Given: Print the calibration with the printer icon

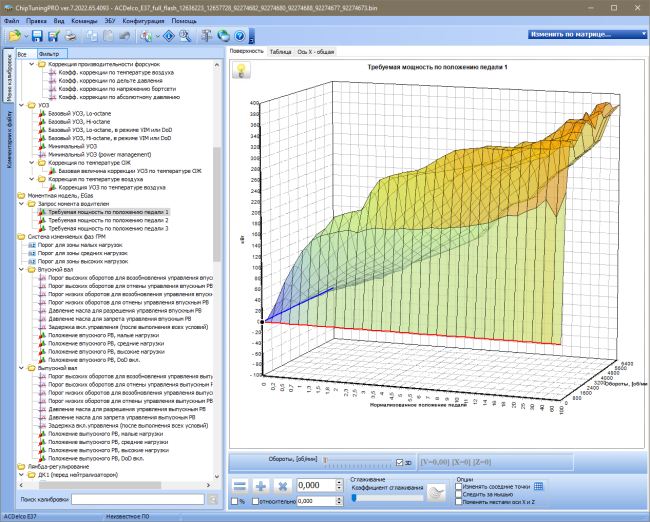Looking at the screenshot, I should (x=70, y=36).
